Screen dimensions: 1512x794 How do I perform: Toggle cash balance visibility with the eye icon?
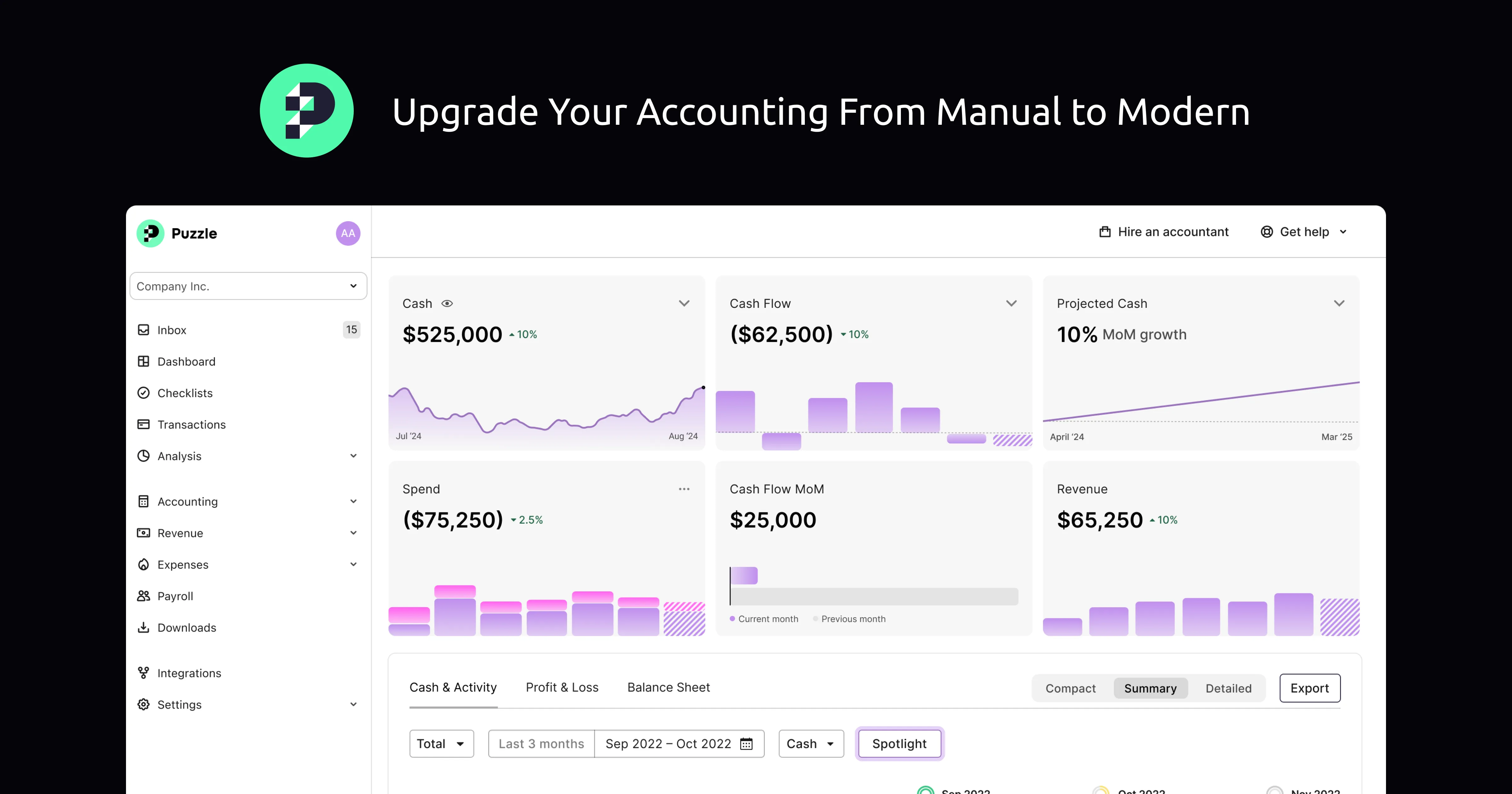448,303
